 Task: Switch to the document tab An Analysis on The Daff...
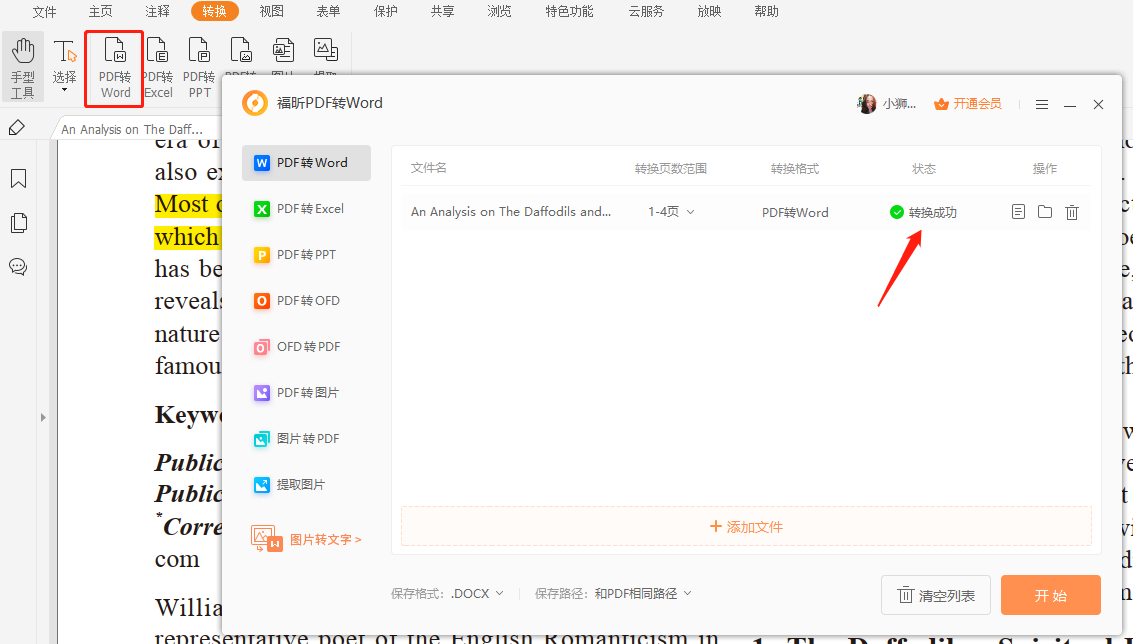[132, 129]
